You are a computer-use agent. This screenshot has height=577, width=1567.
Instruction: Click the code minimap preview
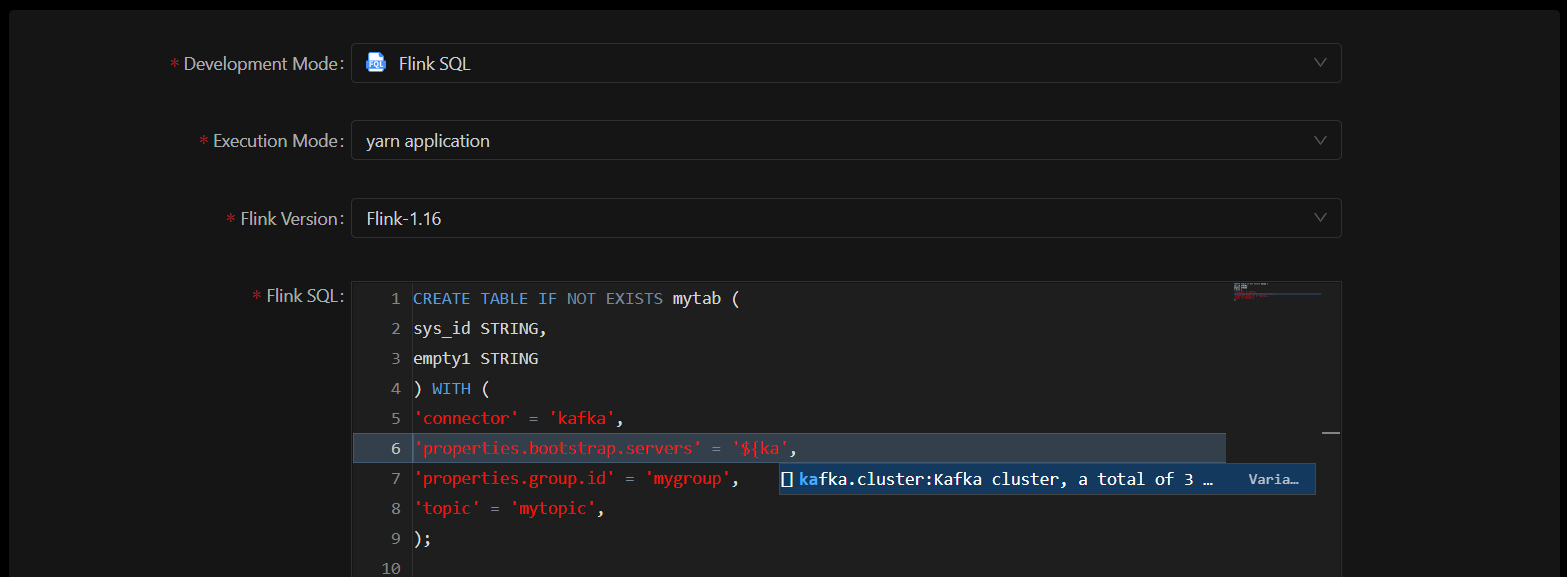1276,292
